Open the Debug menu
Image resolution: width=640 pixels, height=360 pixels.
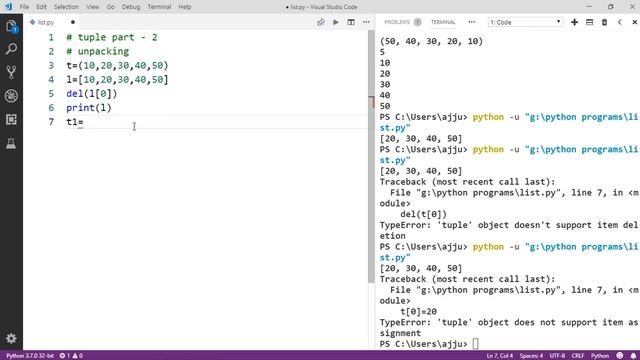[131, 7]
